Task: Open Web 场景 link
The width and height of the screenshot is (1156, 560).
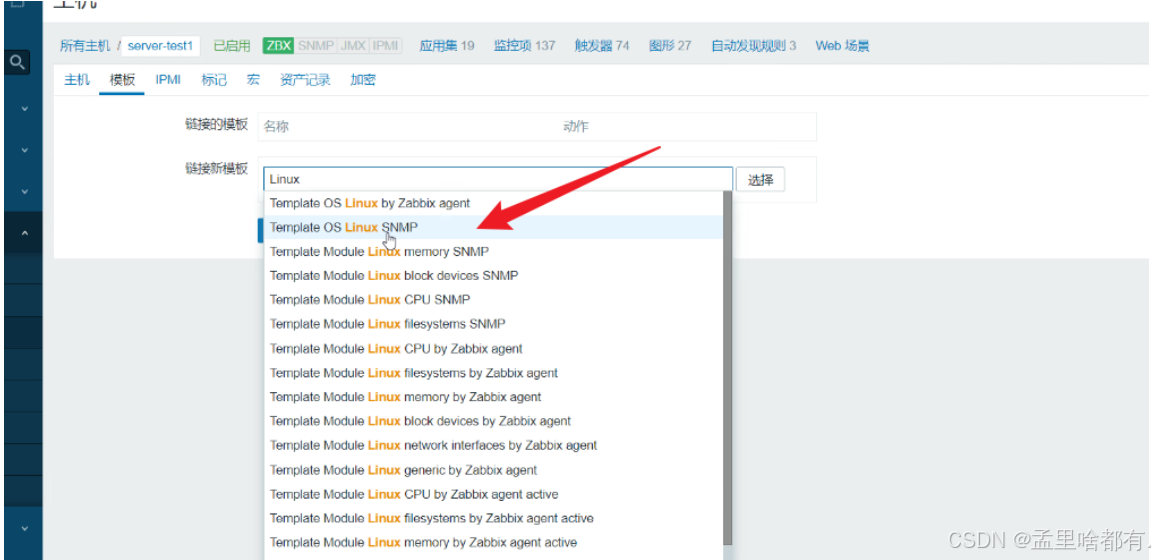Action: point(842,46)
